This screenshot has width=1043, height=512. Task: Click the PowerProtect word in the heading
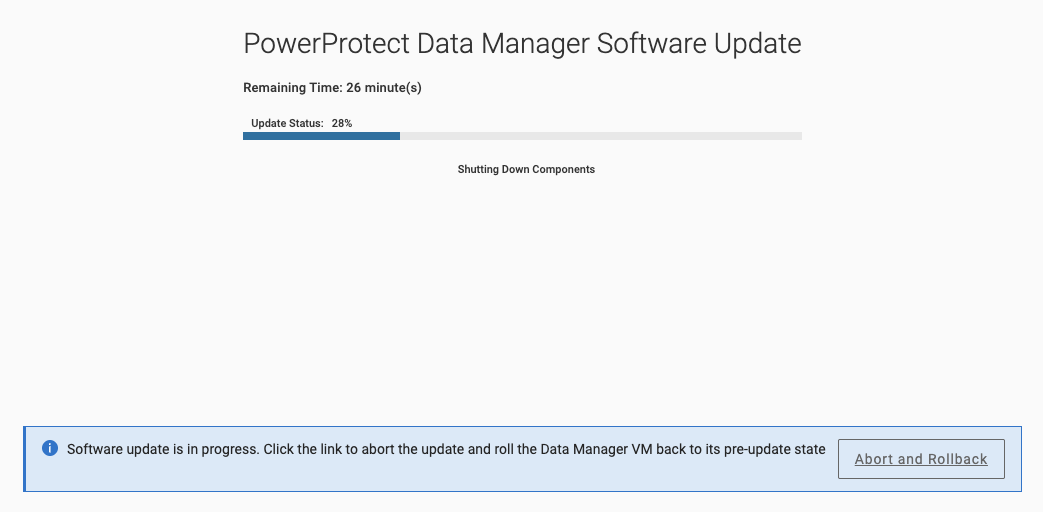coord(327,44)
